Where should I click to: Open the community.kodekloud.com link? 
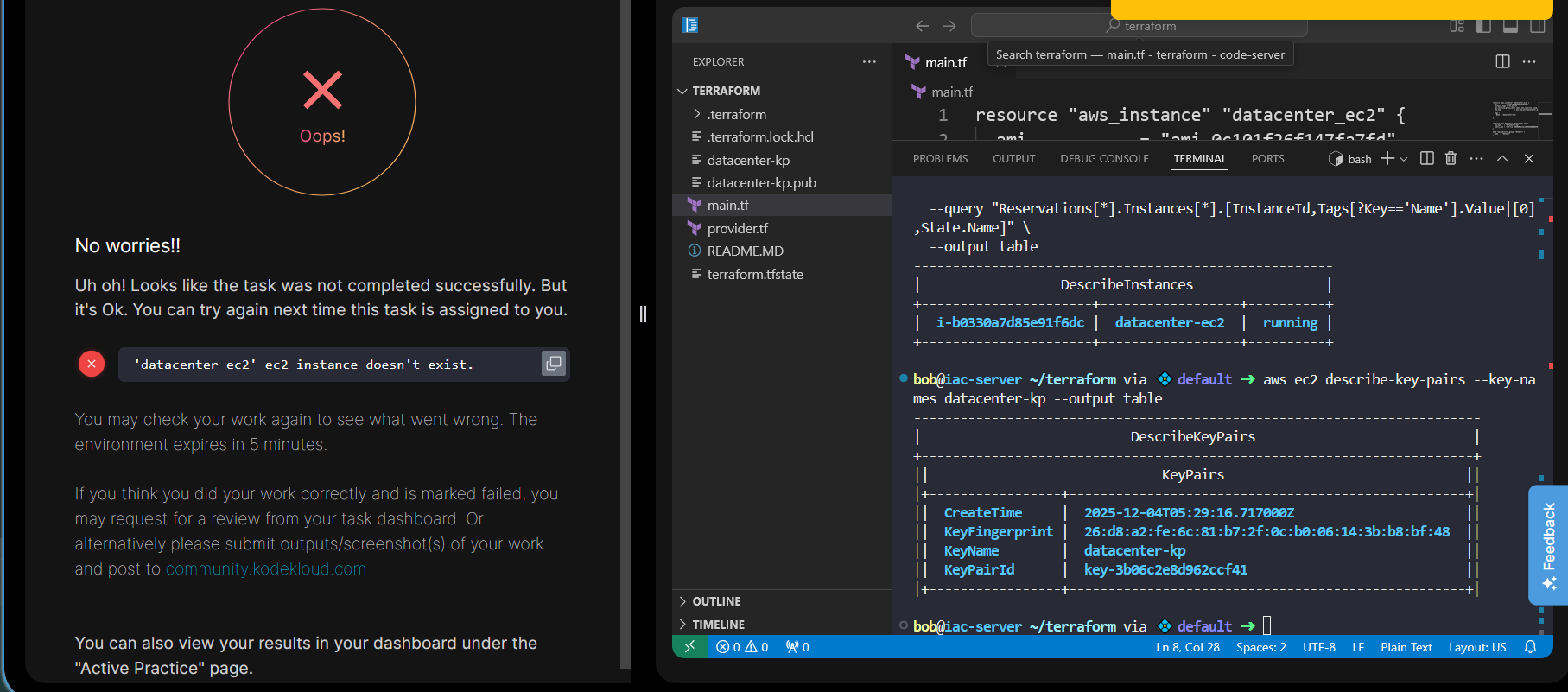tap(265, 569)
